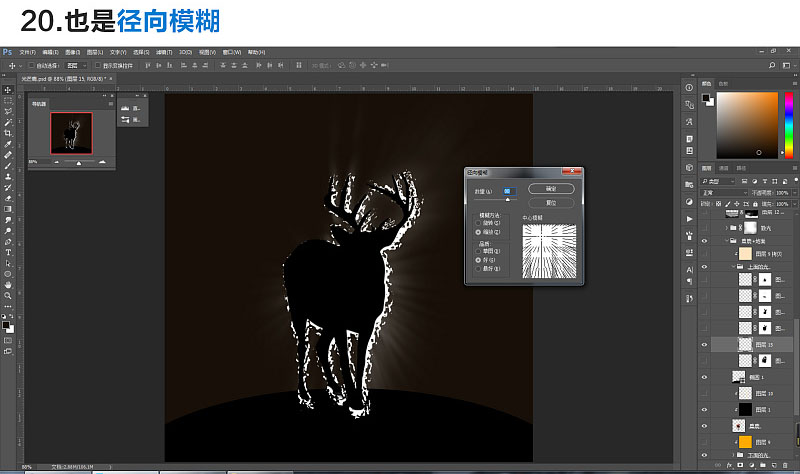
Task: Select the Spin blur method radio button
Action: [478, 223]
